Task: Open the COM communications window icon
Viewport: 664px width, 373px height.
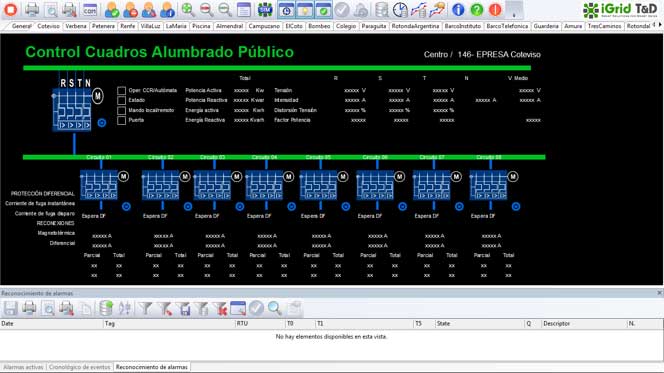Action: tap(90, 10)
